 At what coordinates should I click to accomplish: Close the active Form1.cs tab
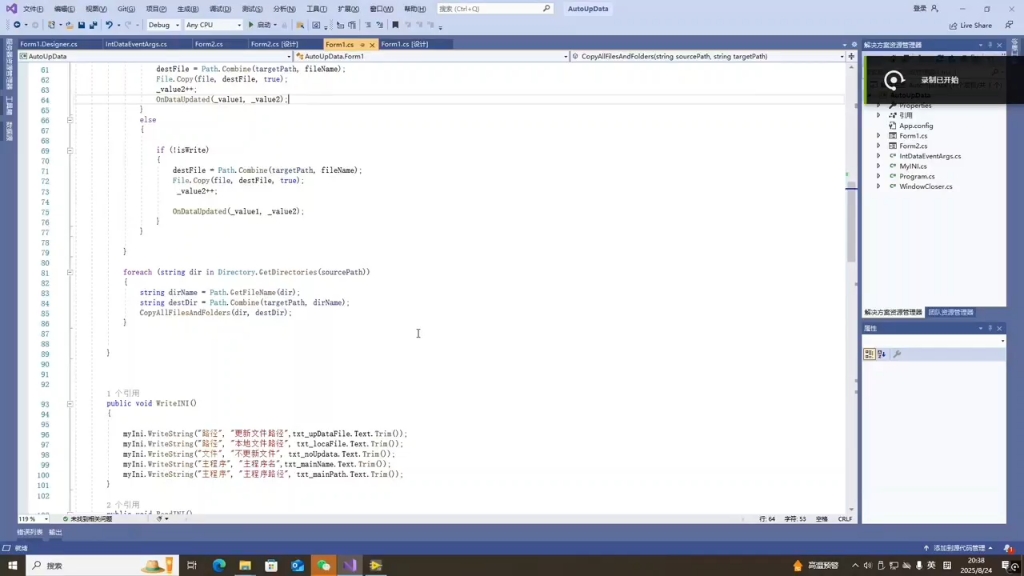tap(372, 44)
